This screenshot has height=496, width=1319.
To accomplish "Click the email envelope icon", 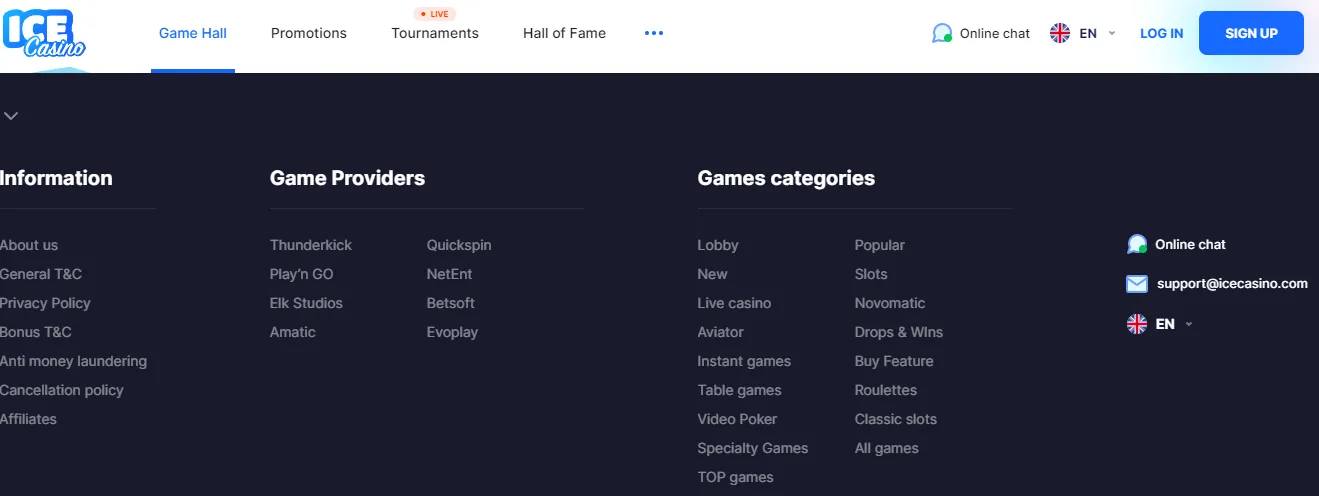I will point(1137,284).
